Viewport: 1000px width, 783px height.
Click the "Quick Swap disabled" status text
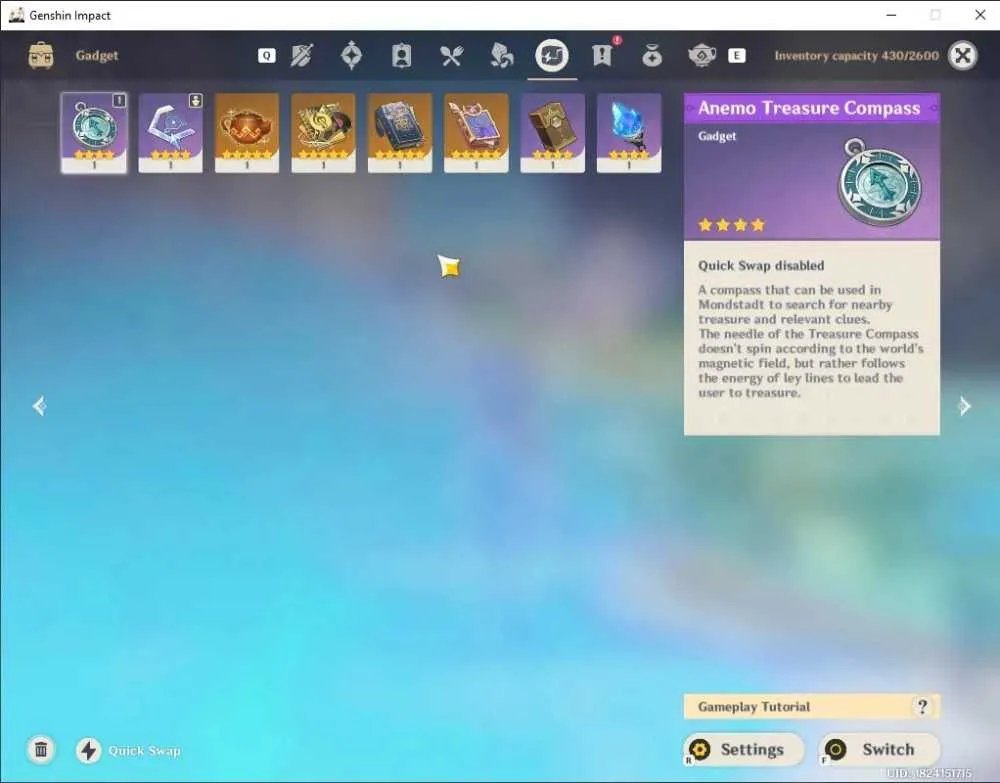pyautogui.click(x=761, y=265)
